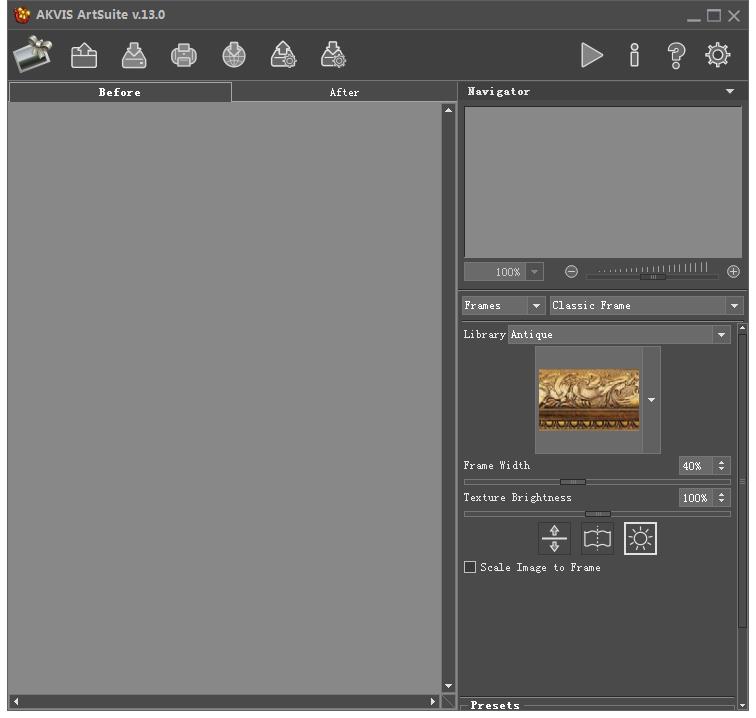Toggle the brightness align sun button
Viewport: 756px width, 718px height.
pyautogui.click(x=640, y=539)
